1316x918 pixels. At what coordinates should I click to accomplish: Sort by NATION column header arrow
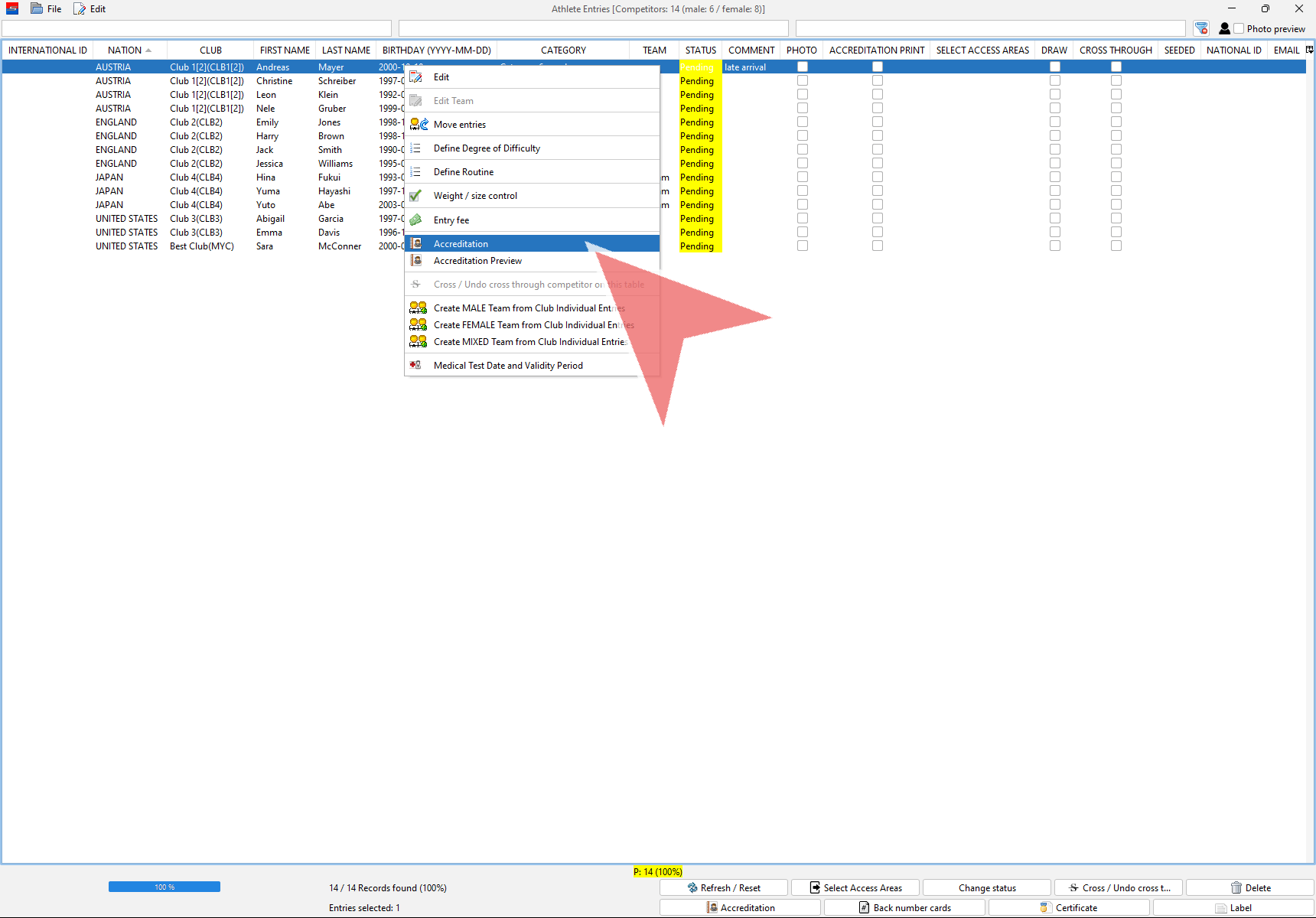[x=148, y=50]
